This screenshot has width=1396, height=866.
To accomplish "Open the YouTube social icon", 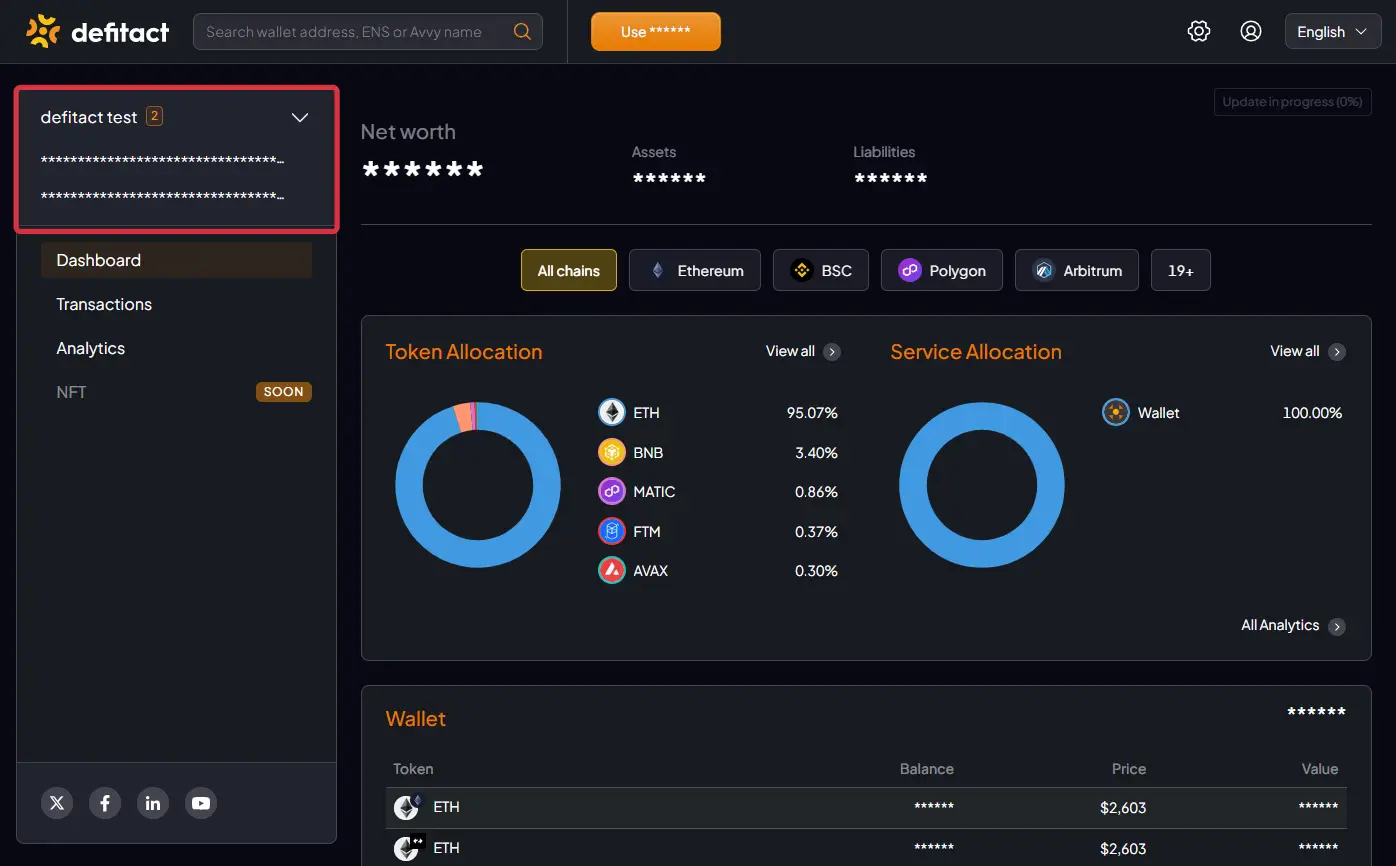I will pos(201,803).
